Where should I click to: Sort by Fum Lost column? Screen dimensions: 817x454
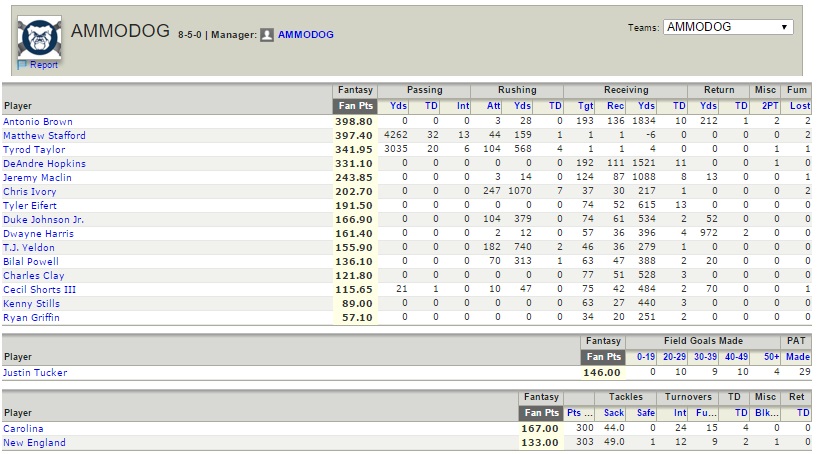[800, 106]
